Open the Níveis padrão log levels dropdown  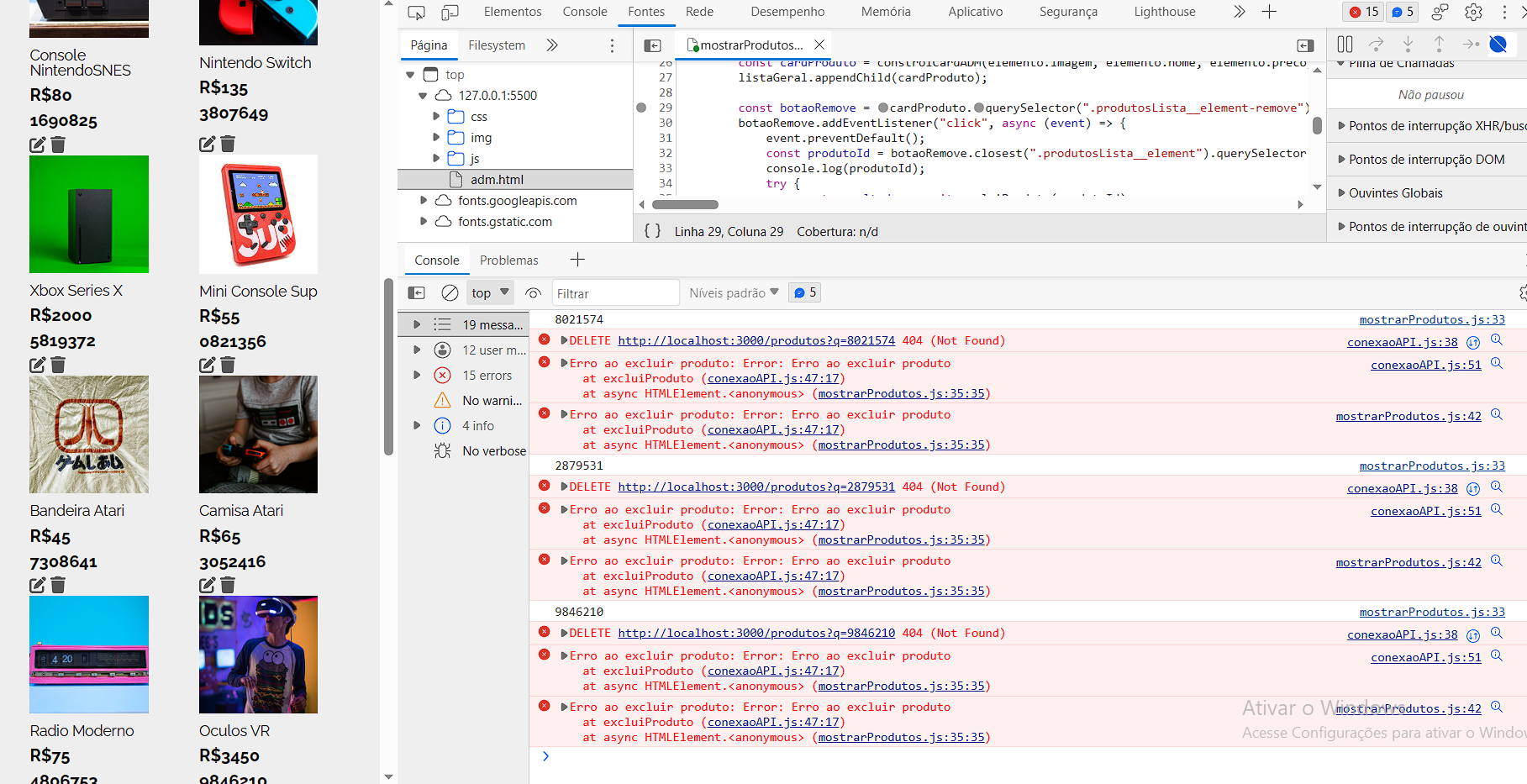[734, 292]
